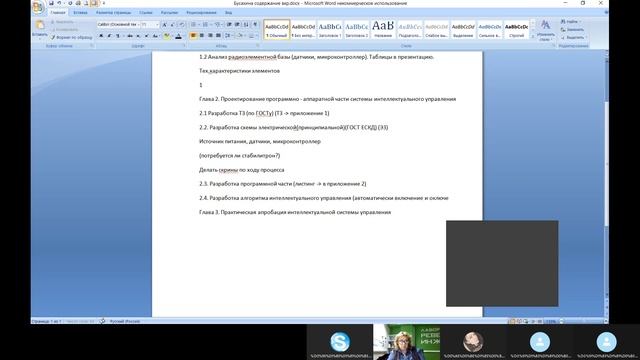This screenshot has height=360, width=640.
Task: Apply the font color button
Action: click(x=178, y=36)
